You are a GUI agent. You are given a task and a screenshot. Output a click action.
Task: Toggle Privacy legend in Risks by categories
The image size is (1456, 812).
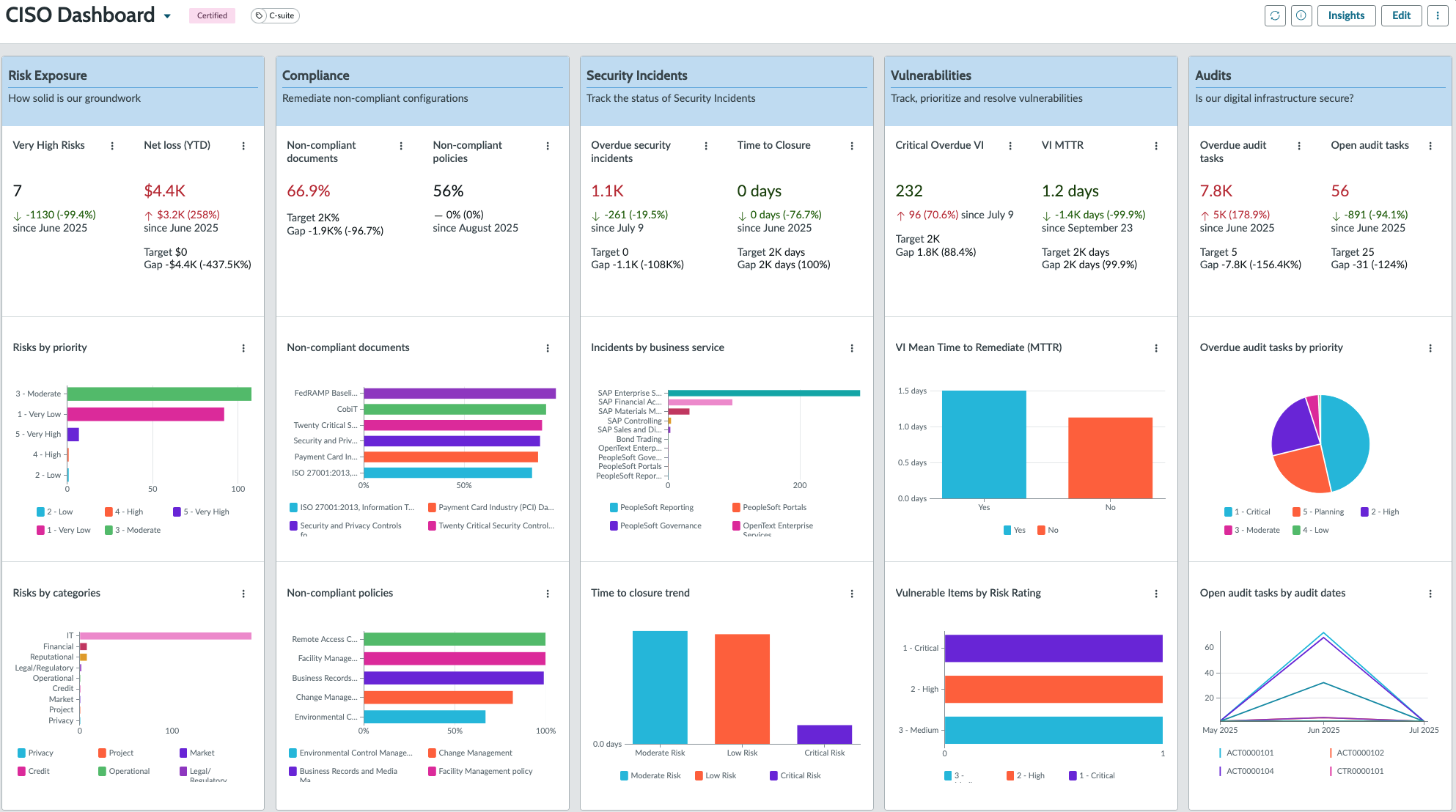tap(35, 753)
